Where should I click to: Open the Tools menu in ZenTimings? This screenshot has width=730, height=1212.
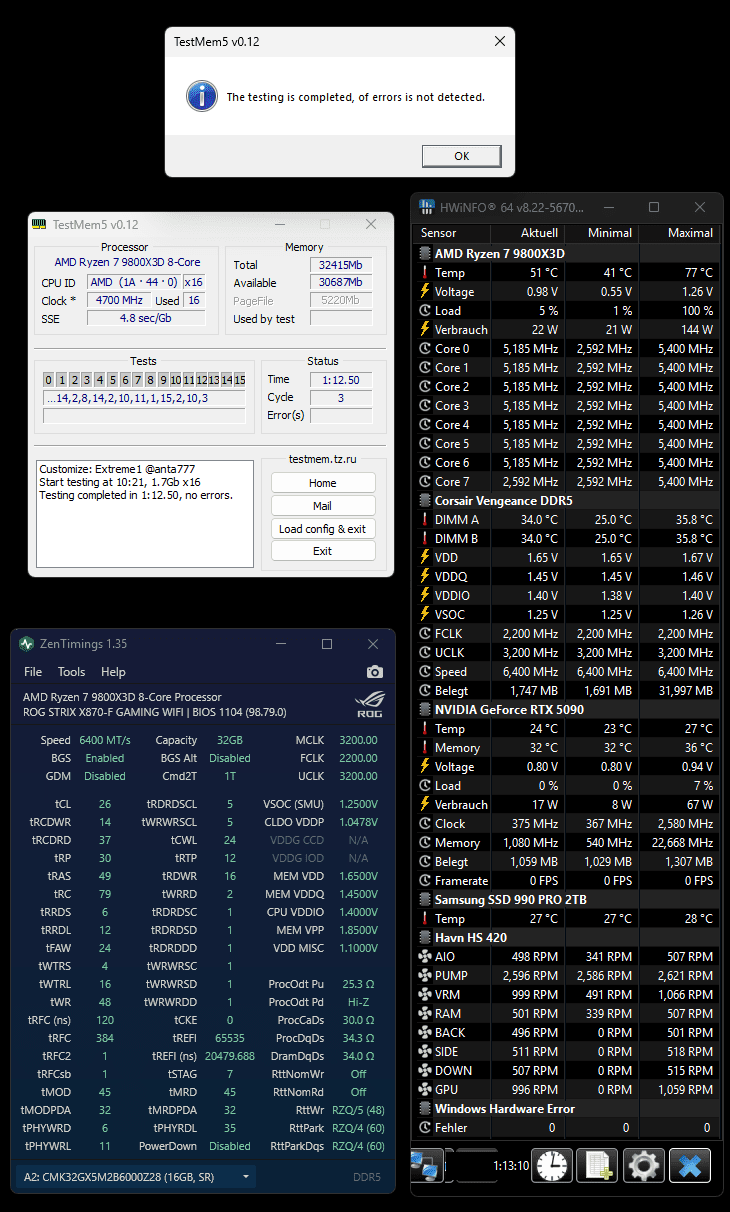[71, 672]
